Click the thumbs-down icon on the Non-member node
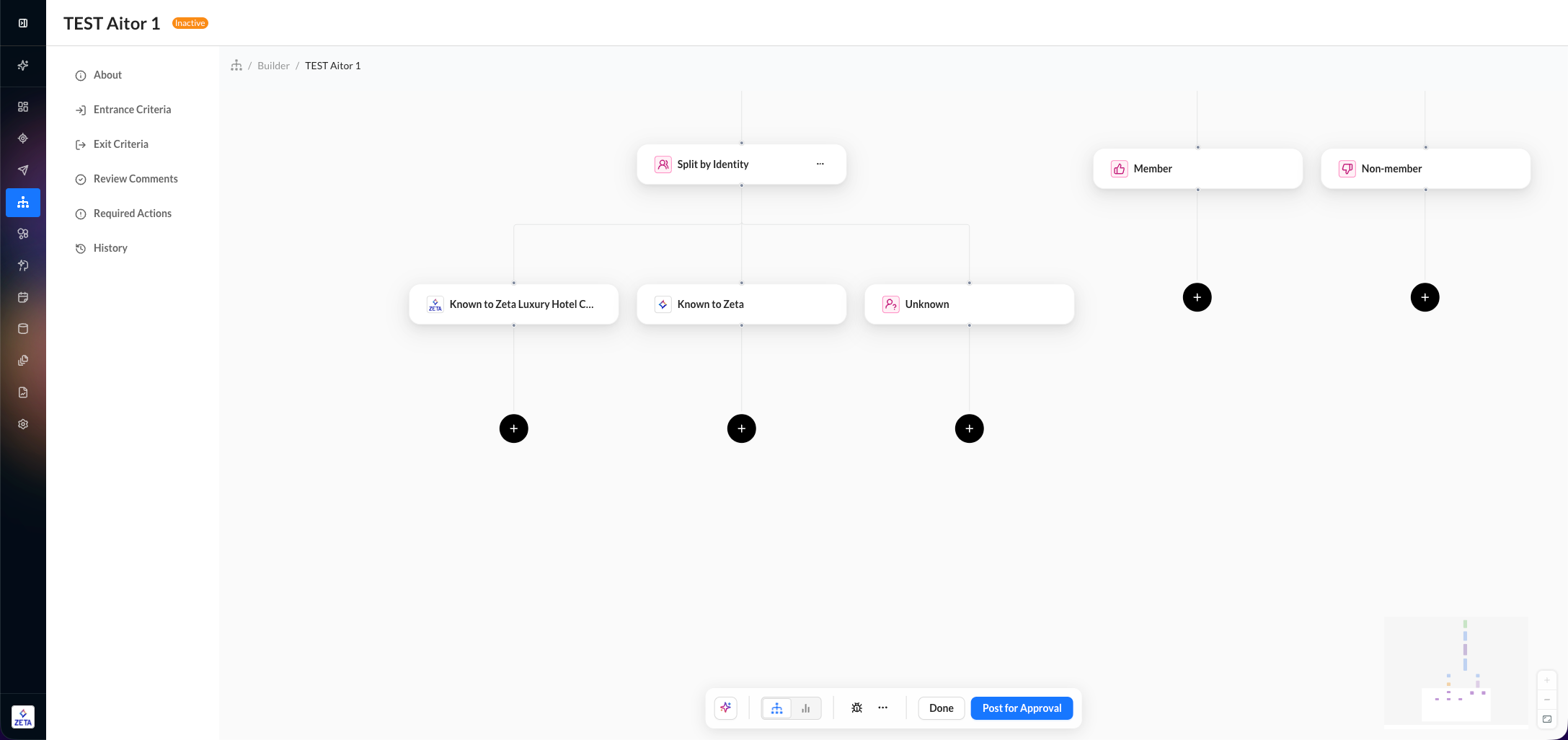Image resolution: width=1568 pixels, height=740 pixels. pos(1347,169)
